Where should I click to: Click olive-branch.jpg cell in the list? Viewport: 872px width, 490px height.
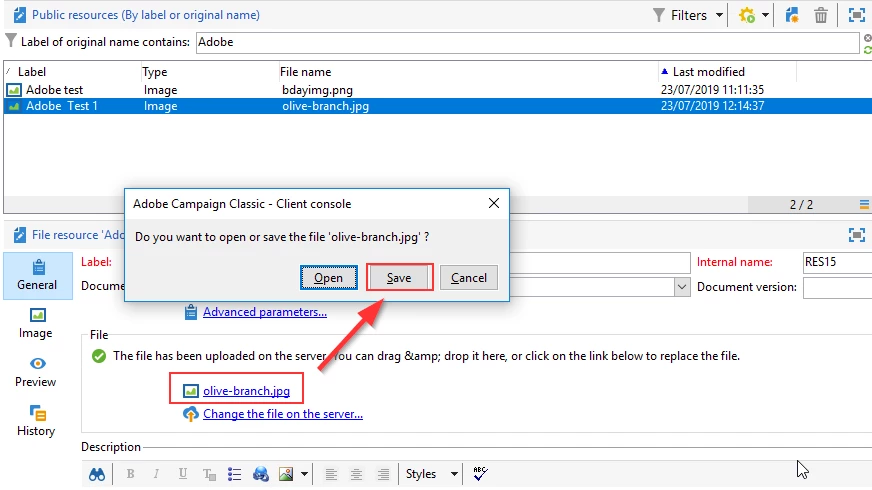(325, 106)
